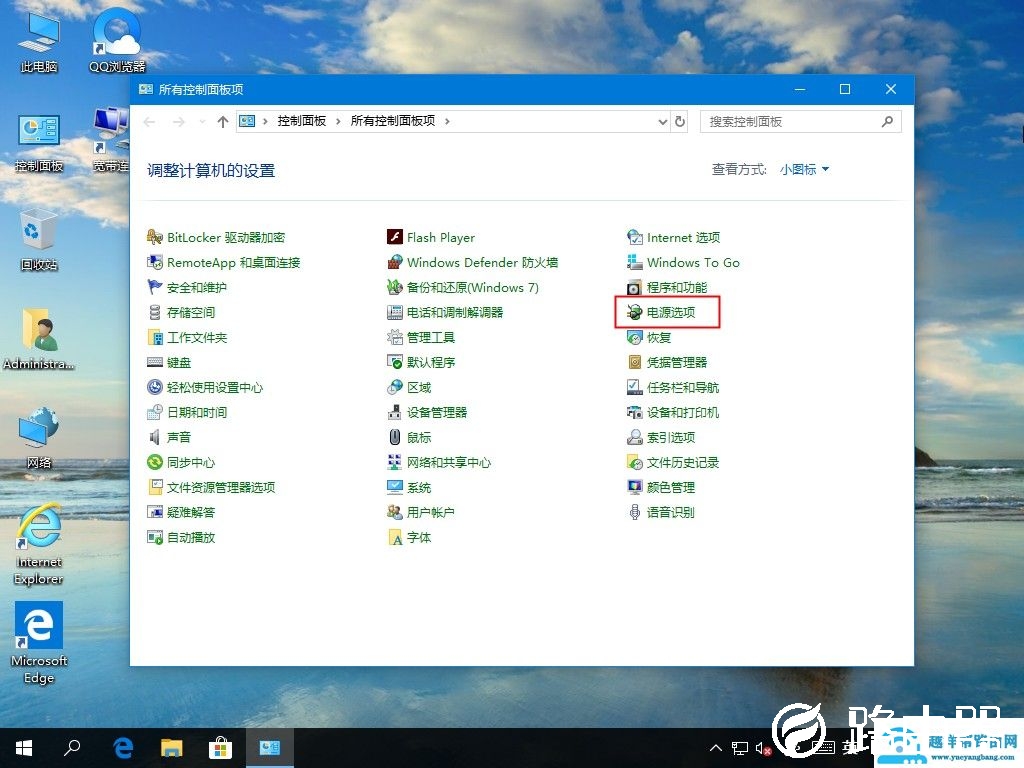The height and width of the screenshot is (768, 1024).
Task: Click the 索引选项 link
Action: (671, 438)
